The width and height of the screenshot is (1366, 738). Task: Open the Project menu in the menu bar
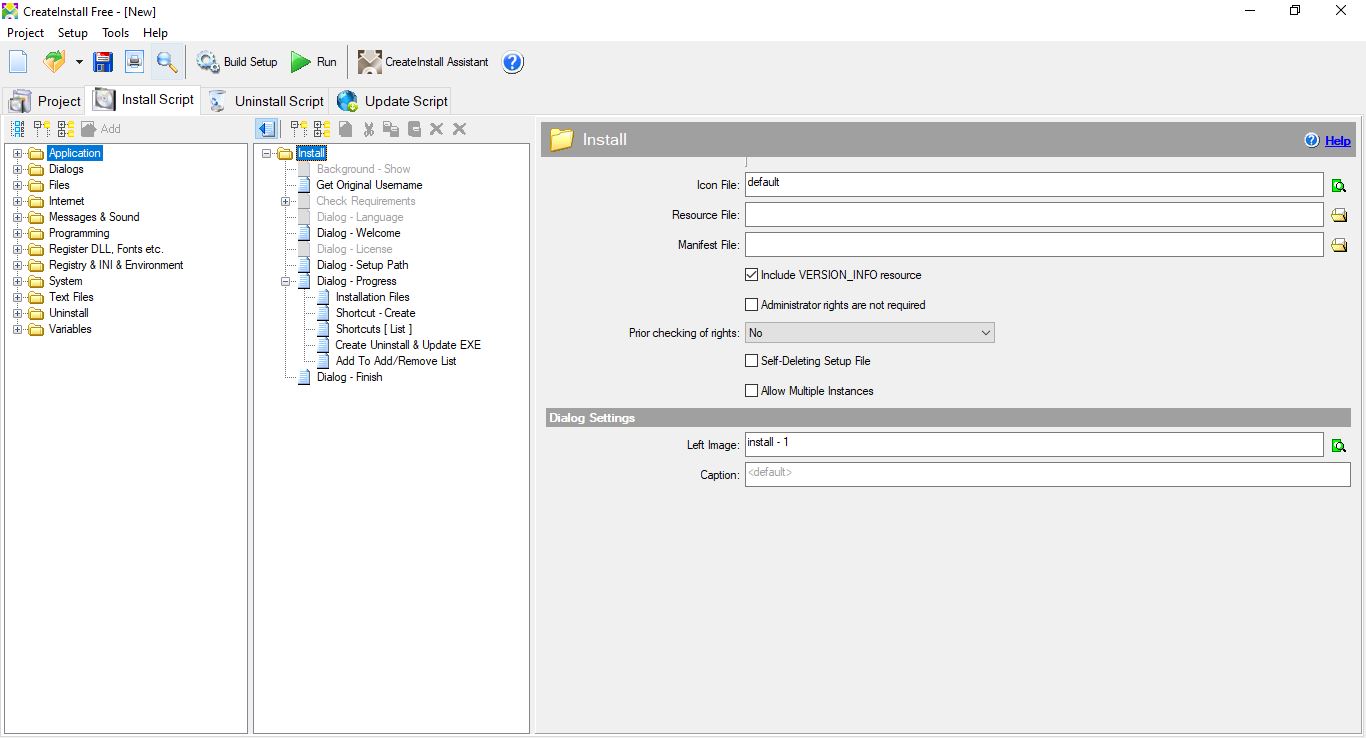(x=26, y=33)
